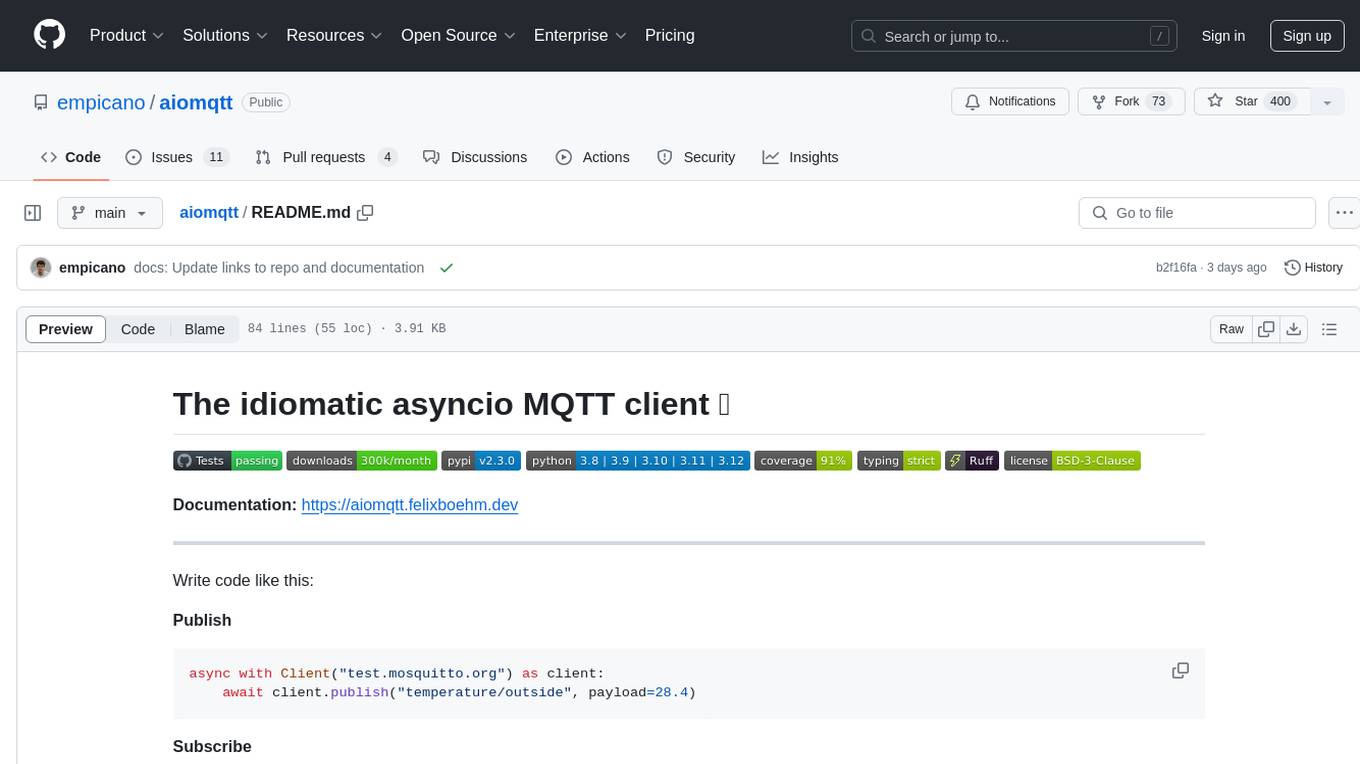Copy the README.md file path
The width and height of the screenshot is (1360, 764).
(x=365, y=212)
